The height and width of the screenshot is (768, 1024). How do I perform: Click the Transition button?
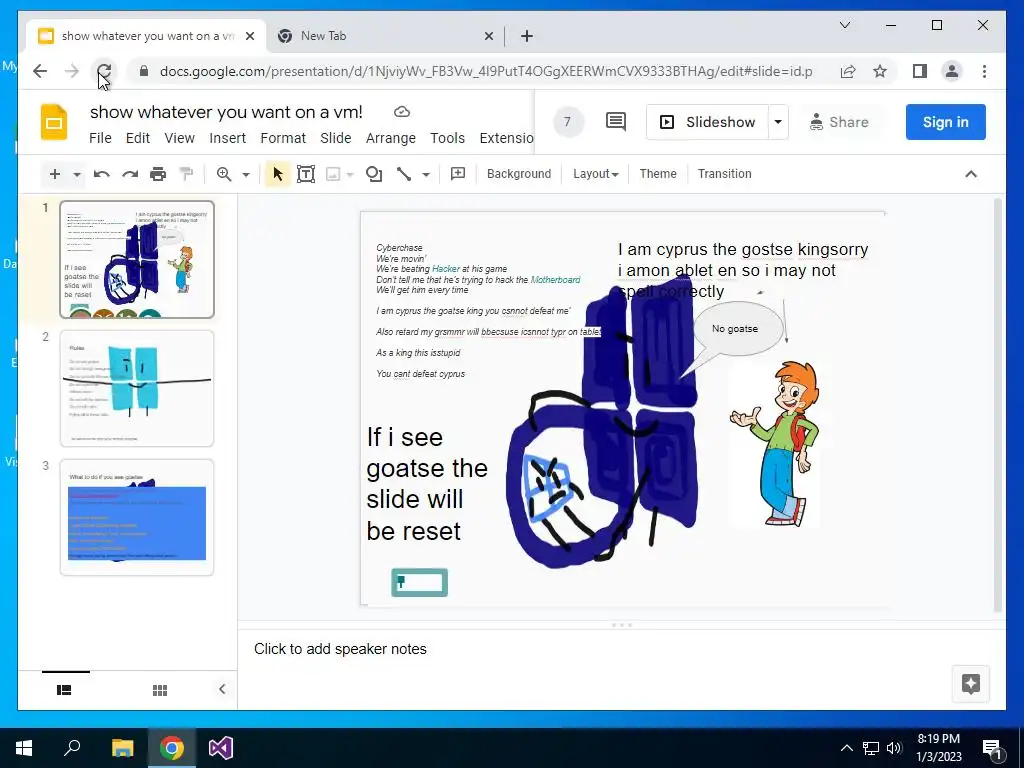click(725, 174)
